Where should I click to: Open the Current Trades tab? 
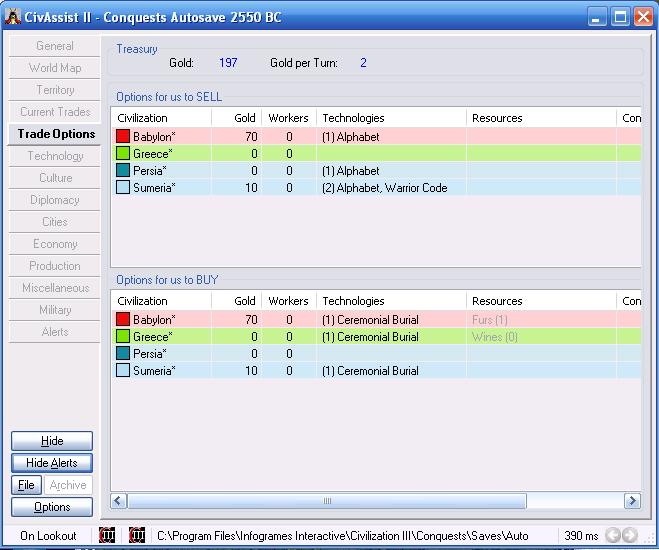[55, 112]
